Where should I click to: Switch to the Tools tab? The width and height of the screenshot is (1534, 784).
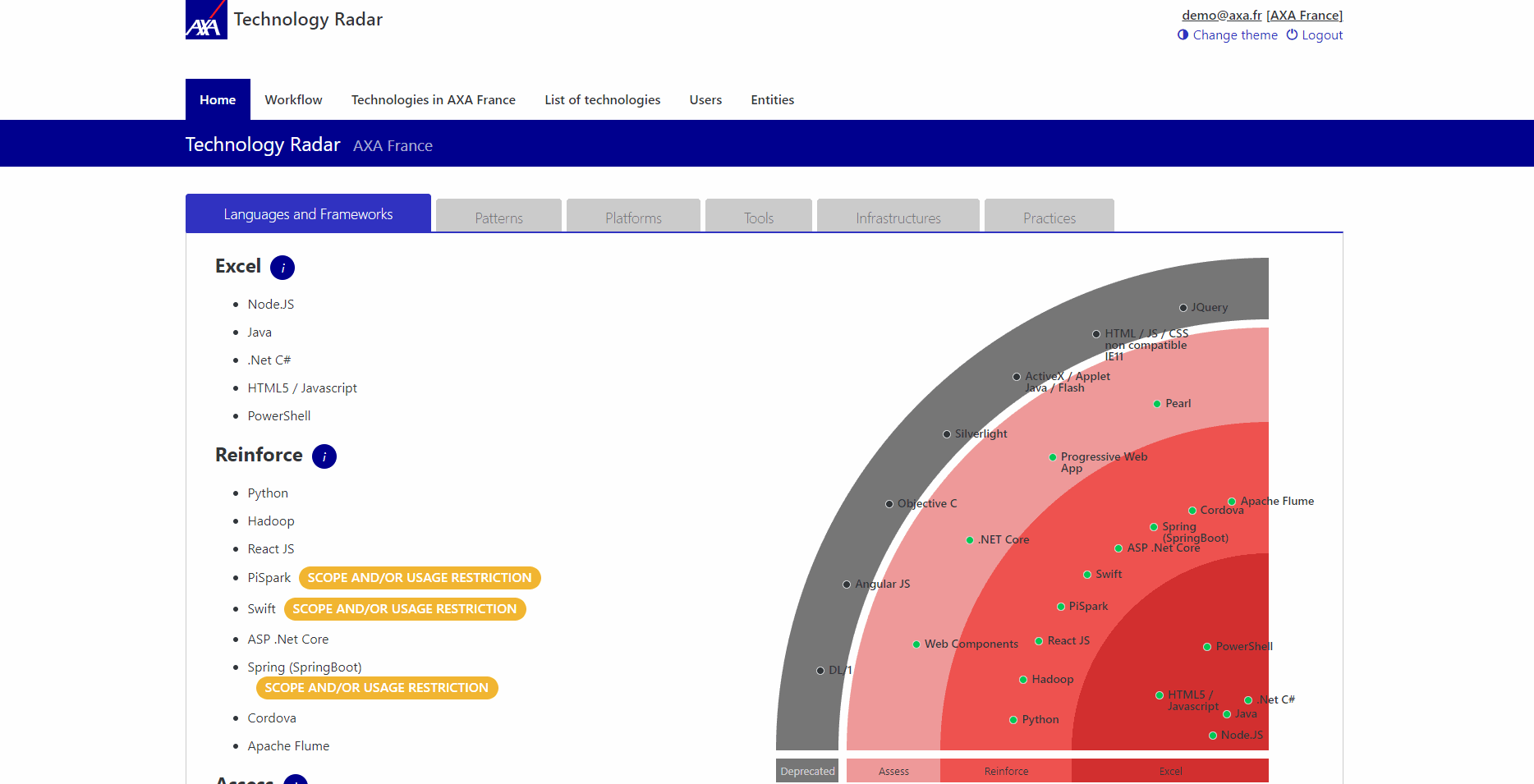coord(759,217)
